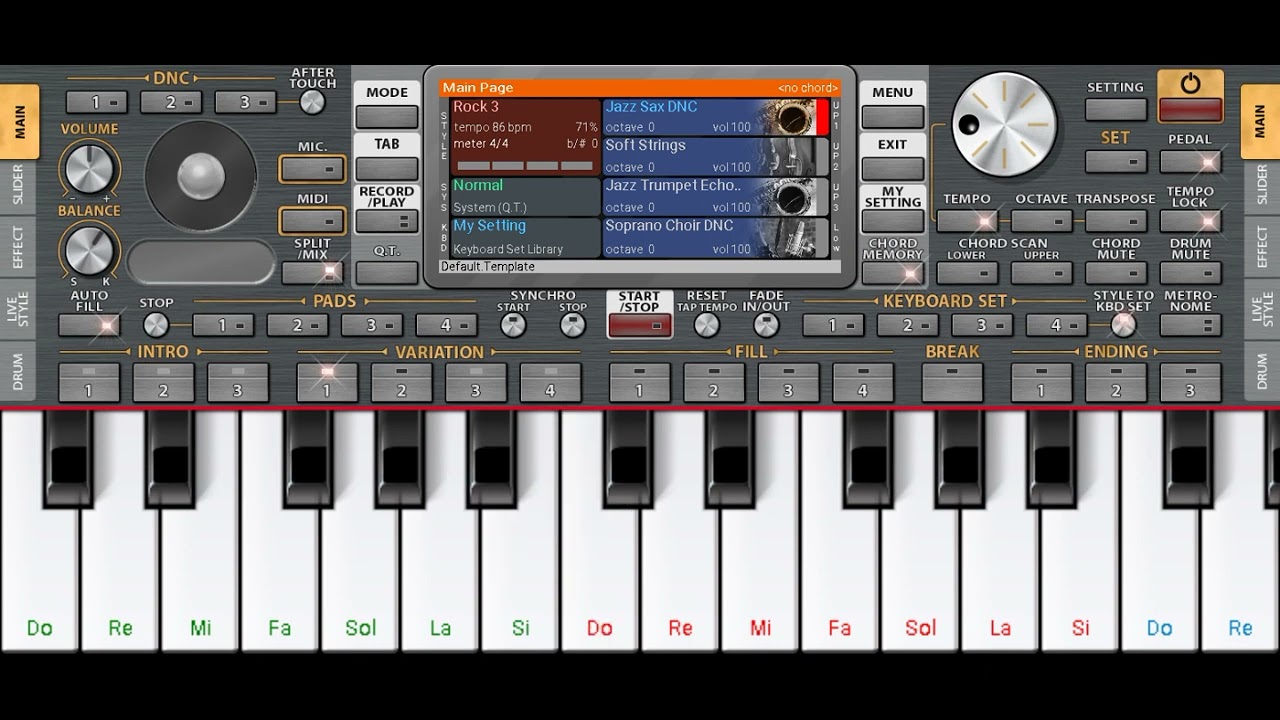Adjust the Volume knob

(89, 167)
